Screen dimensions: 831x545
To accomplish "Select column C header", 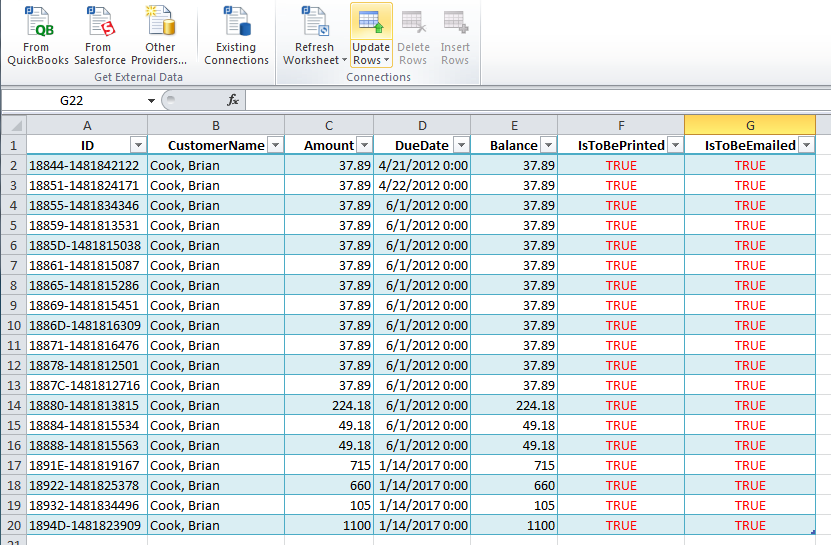I will (329, 125).
